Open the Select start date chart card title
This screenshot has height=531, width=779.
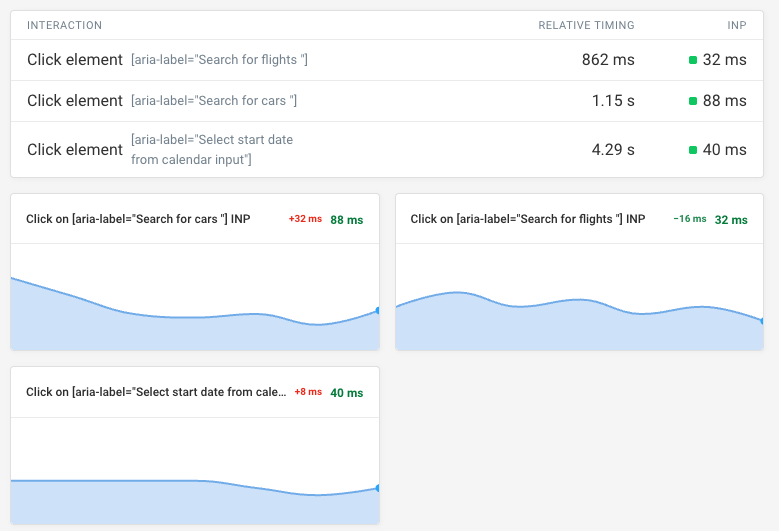[x=156, y=393]
